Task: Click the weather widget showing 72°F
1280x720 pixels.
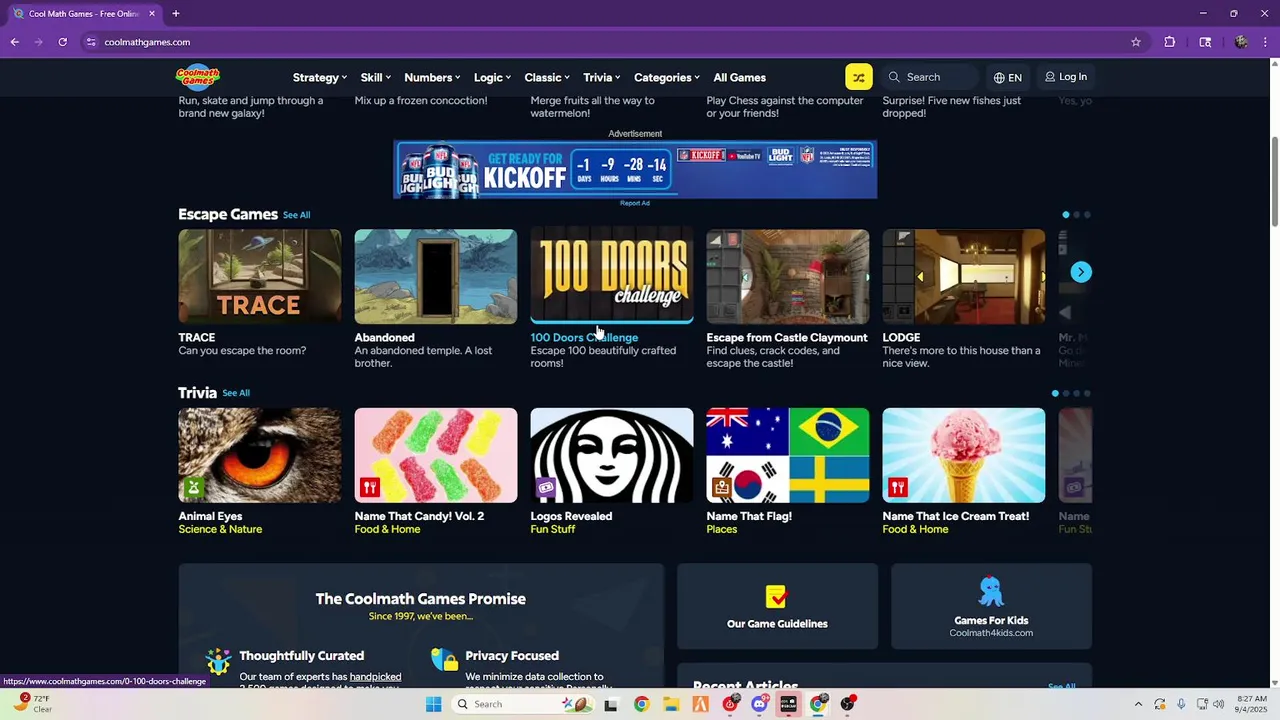Action: tap(32, 704)
